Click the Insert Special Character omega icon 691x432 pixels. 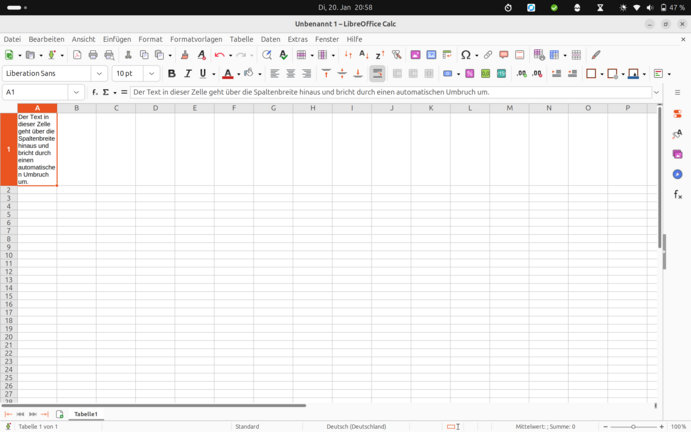pyautogui.click(x=465, y=55)
